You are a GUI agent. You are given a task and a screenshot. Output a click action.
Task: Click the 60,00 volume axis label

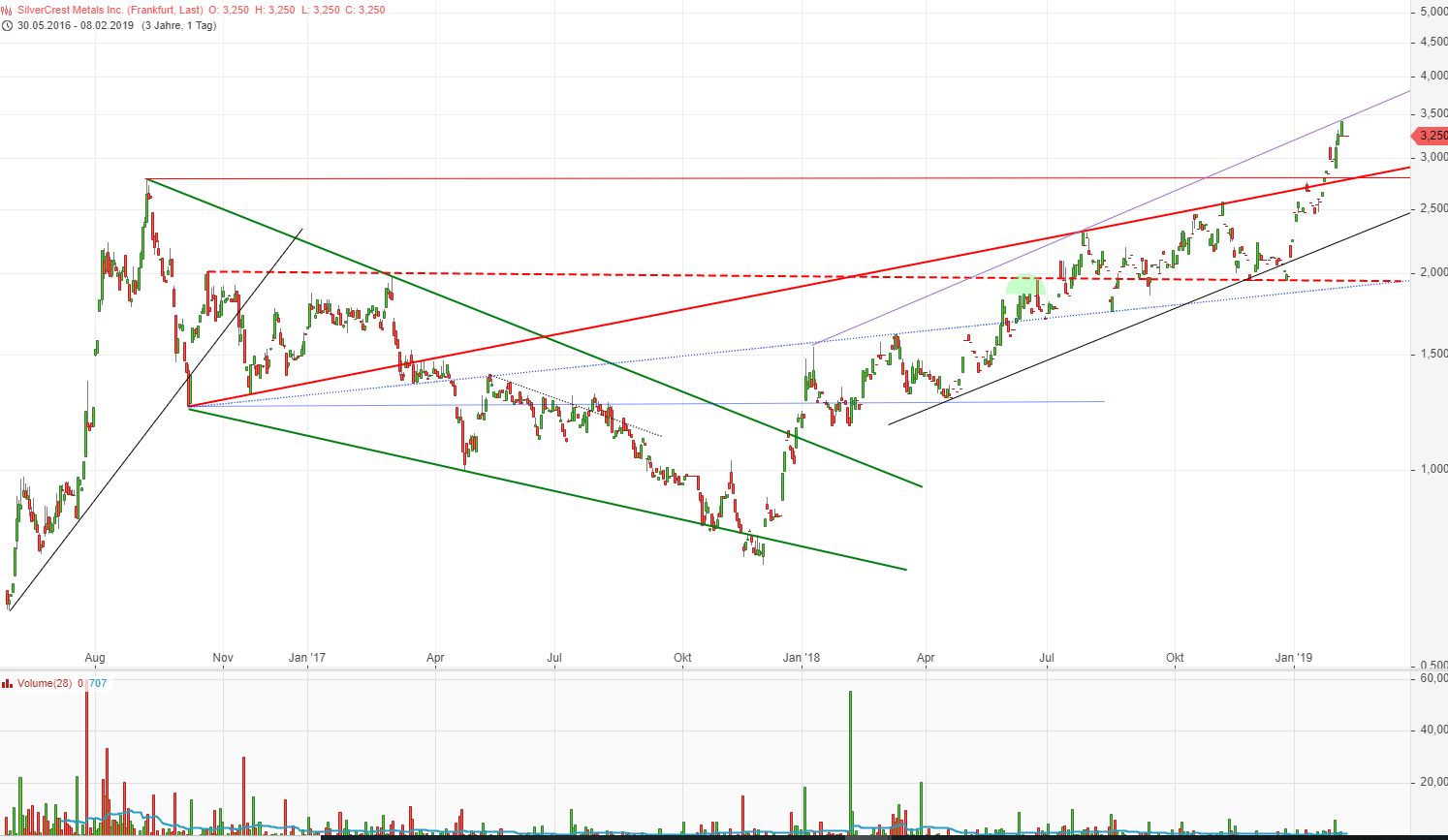(x=1434, y=679)
